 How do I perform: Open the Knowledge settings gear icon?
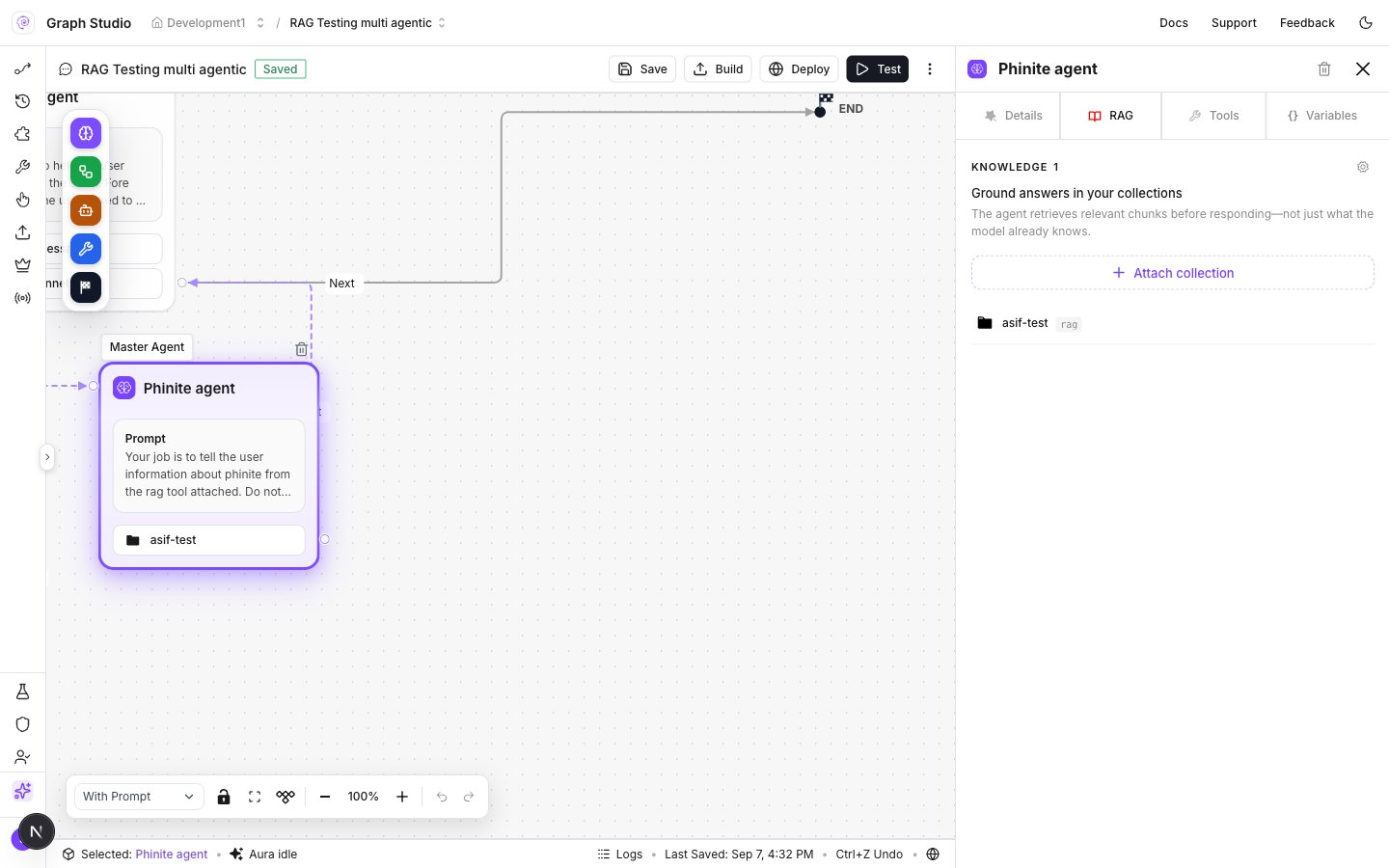(1363, 167)
